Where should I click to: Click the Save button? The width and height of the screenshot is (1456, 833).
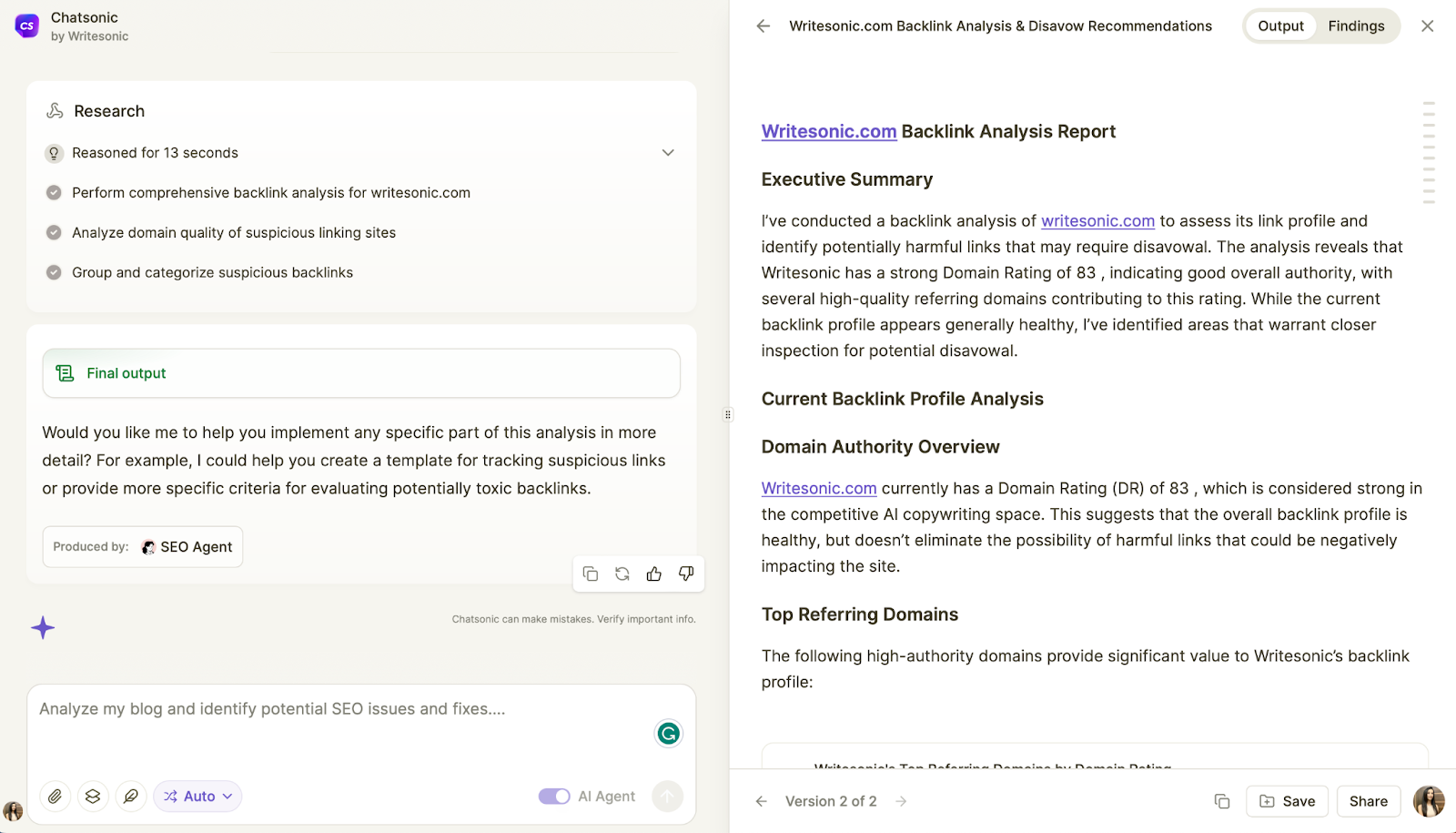coord(1287,802)
